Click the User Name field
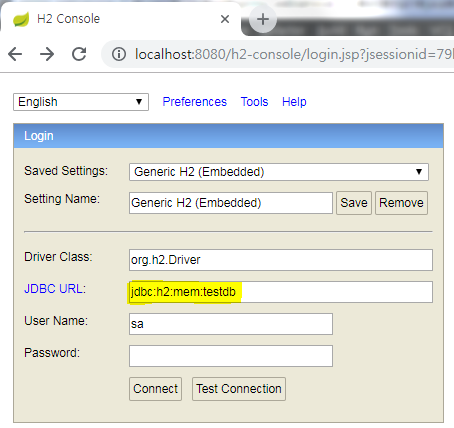Viewport: 454px width, 428px height. pos(231,324)
